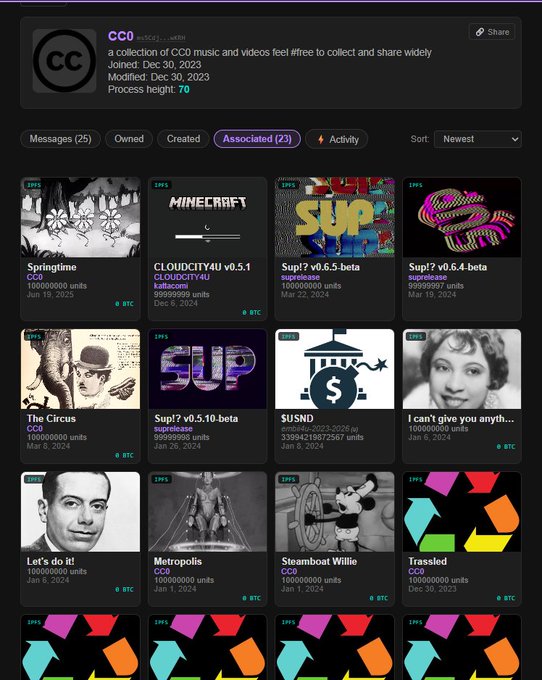Open the Trassled recycle arrows thumbnail
Screen dimensions: 542x680
[462, 512]
